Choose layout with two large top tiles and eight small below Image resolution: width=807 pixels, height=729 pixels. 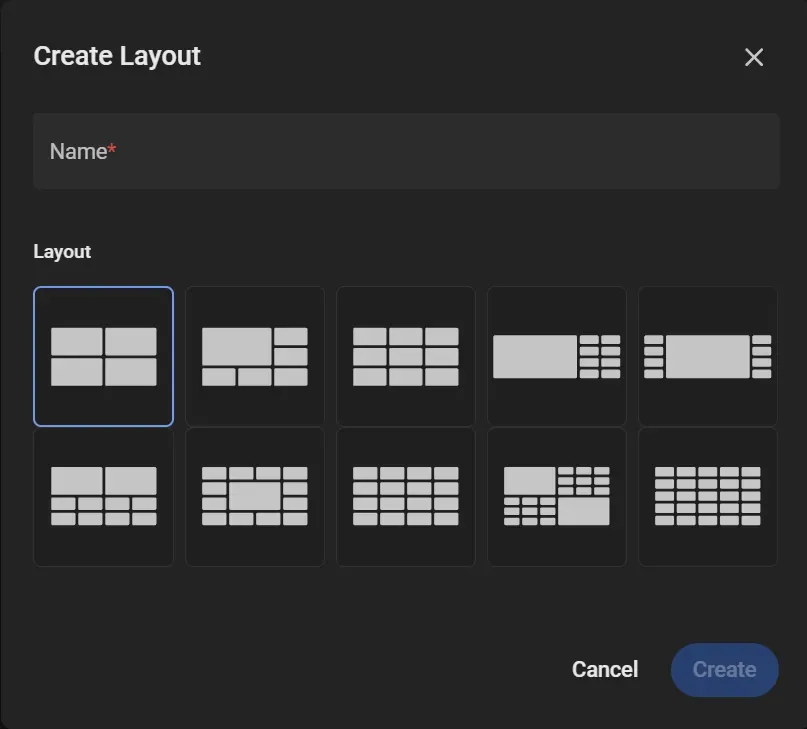103,497
